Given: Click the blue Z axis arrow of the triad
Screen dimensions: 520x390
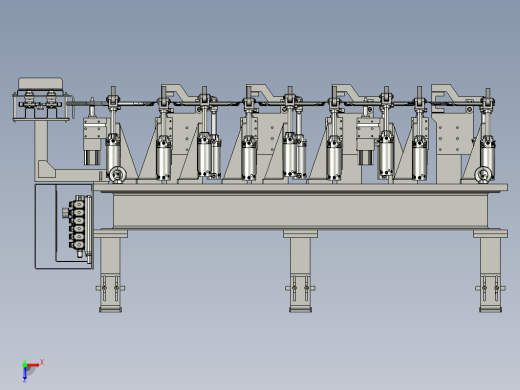Looking at the screenshot, I should (25, 374).
